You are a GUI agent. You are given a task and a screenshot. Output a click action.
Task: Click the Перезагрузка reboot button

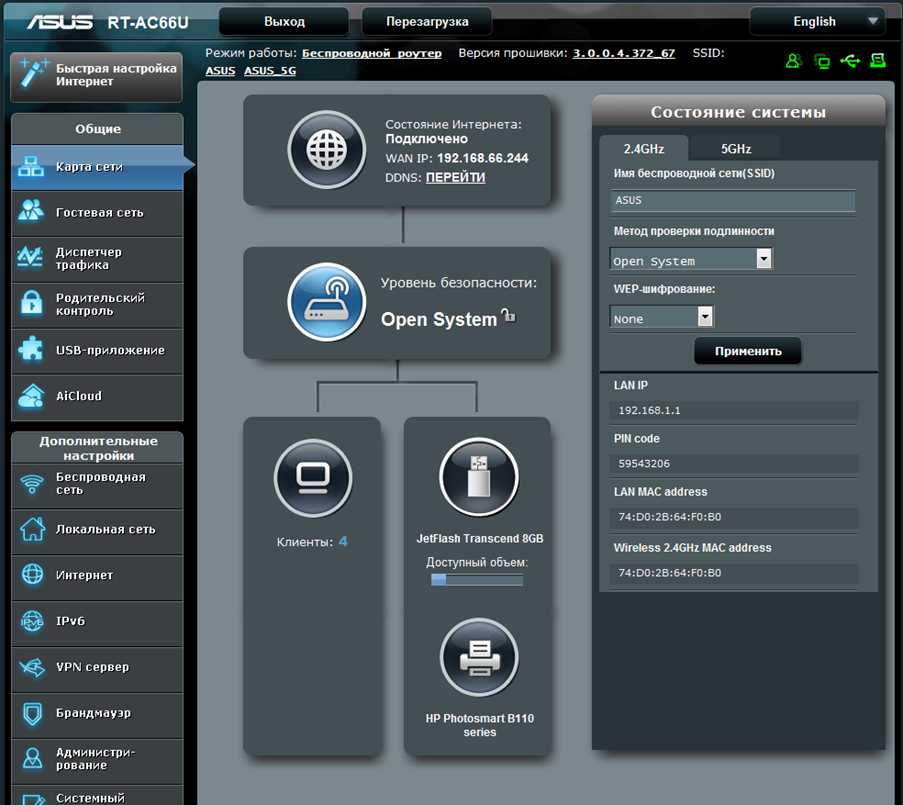(427, 21)
